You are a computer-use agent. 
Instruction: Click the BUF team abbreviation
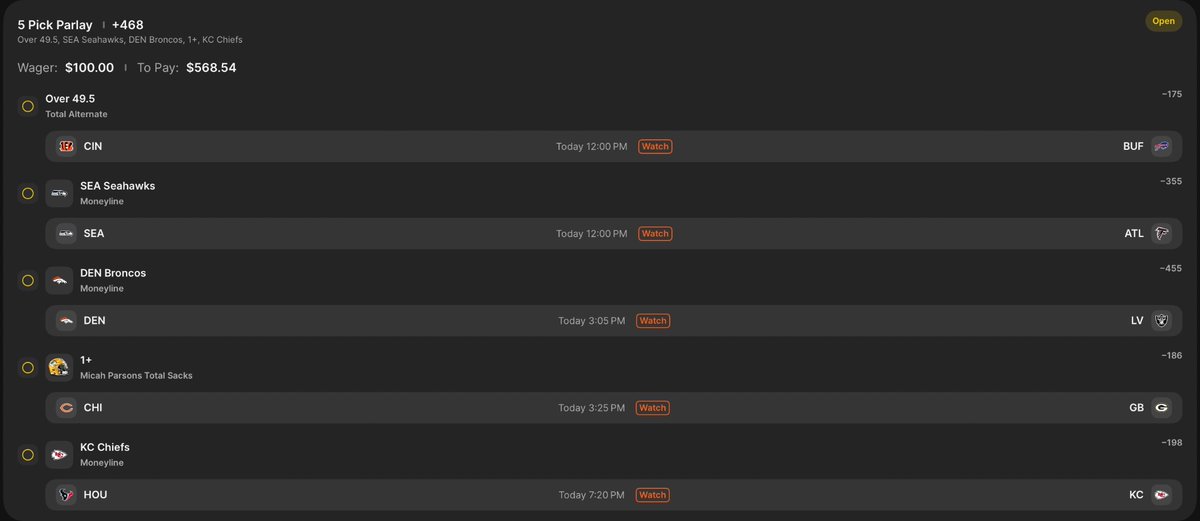(x=1133, y=146)
